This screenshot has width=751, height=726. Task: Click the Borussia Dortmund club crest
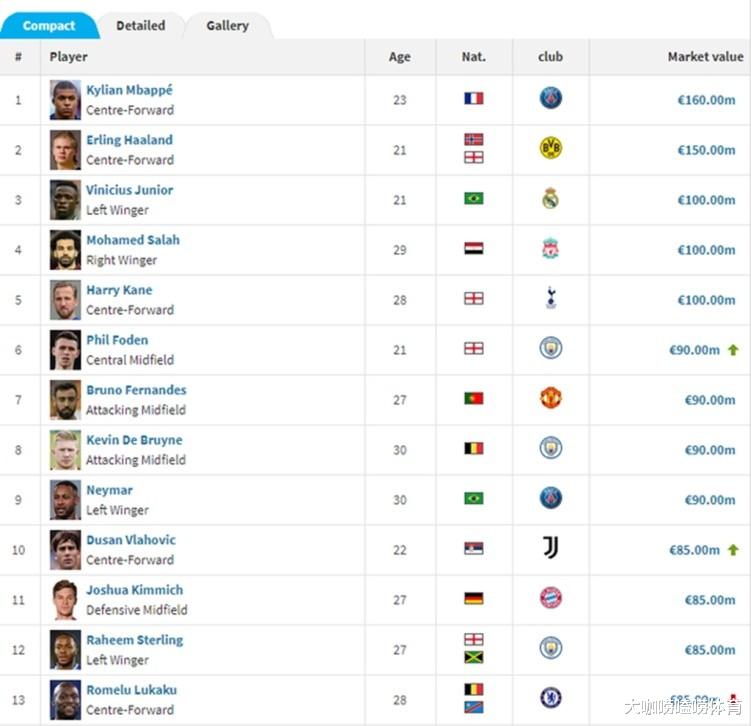tap(550, 147)
